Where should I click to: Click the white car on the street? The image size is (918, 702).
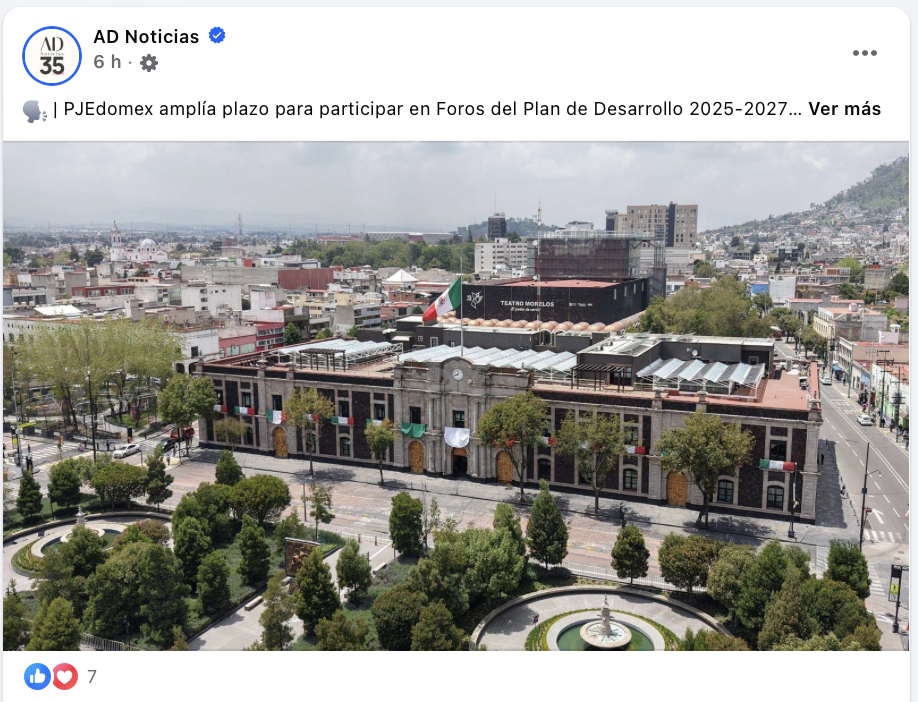[126, 450]
